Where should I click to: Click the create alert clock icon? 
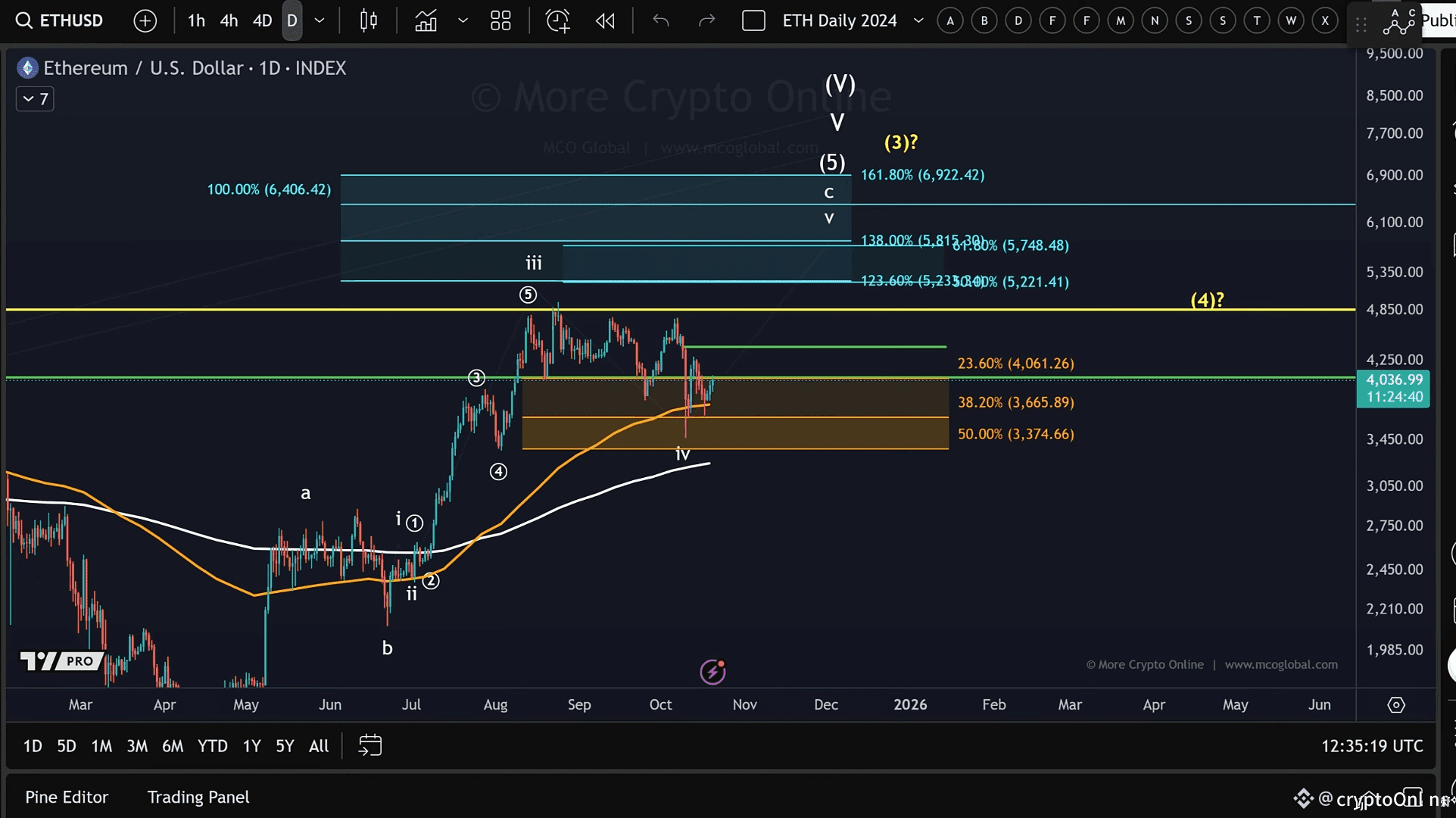558,20
